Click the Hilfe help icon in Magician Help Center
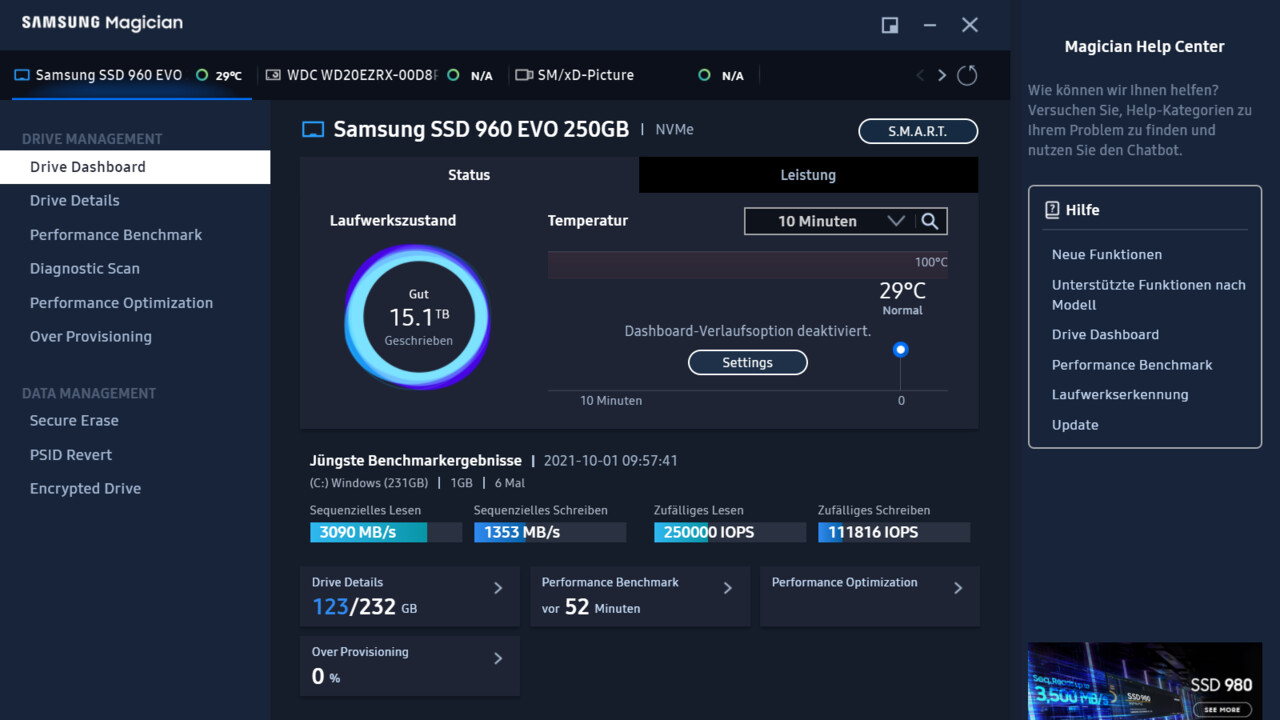 tap(1051, 209)
